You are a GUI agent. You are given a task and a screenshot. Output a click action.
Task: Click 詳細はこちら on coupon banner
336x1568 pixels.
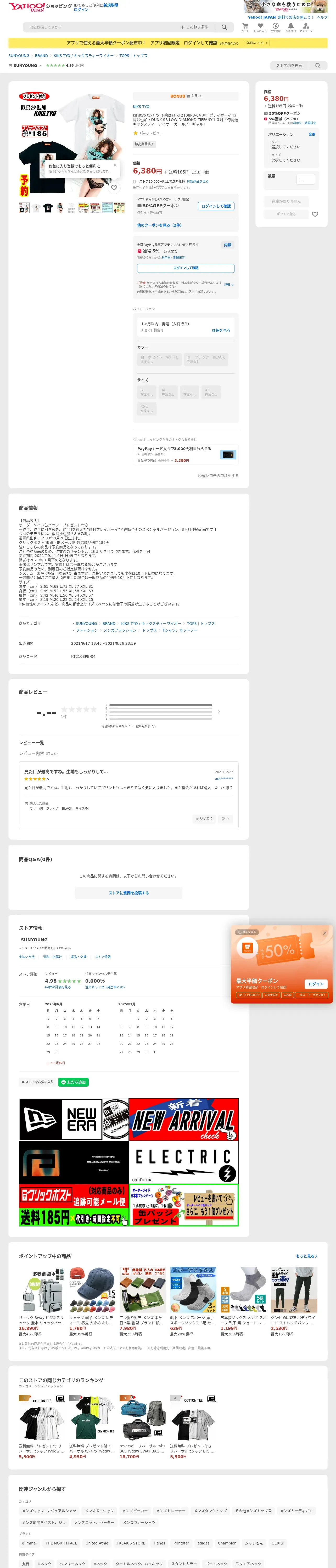(x=257, y=43)
